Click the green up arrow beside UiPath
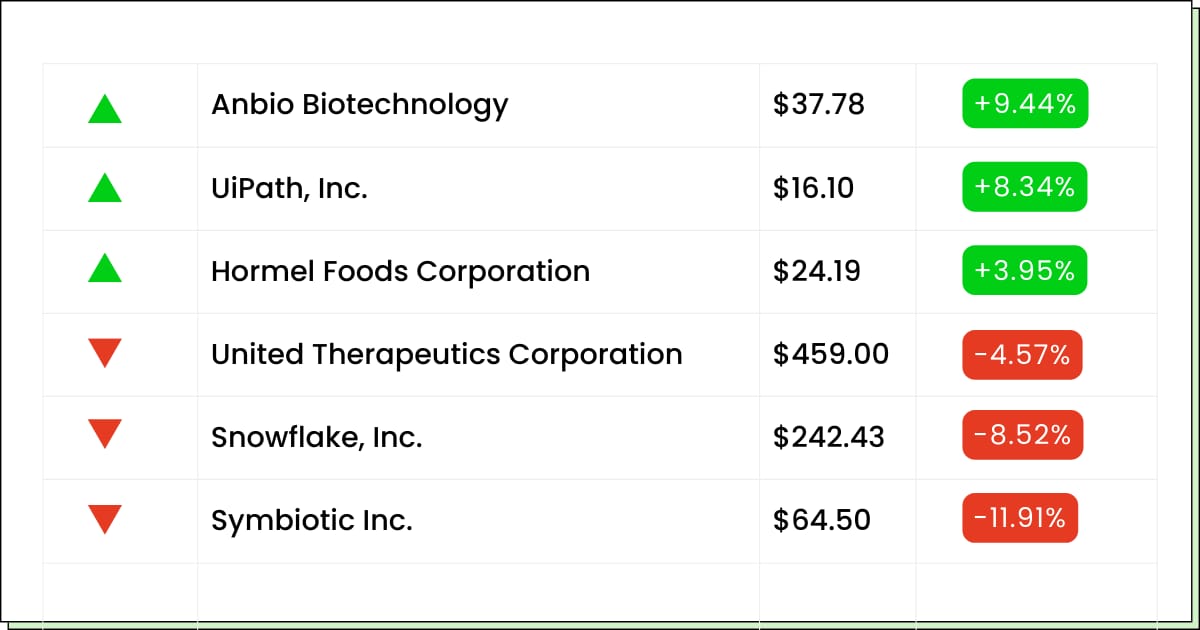1200x630 pixels. click(x=105, y=188)
